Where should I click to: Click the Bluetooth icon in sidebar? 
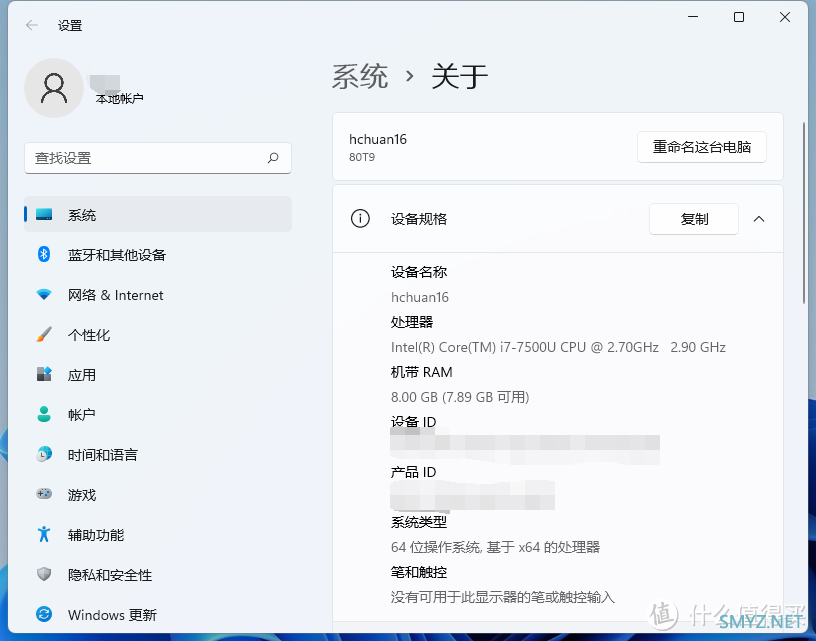(44, 254)
